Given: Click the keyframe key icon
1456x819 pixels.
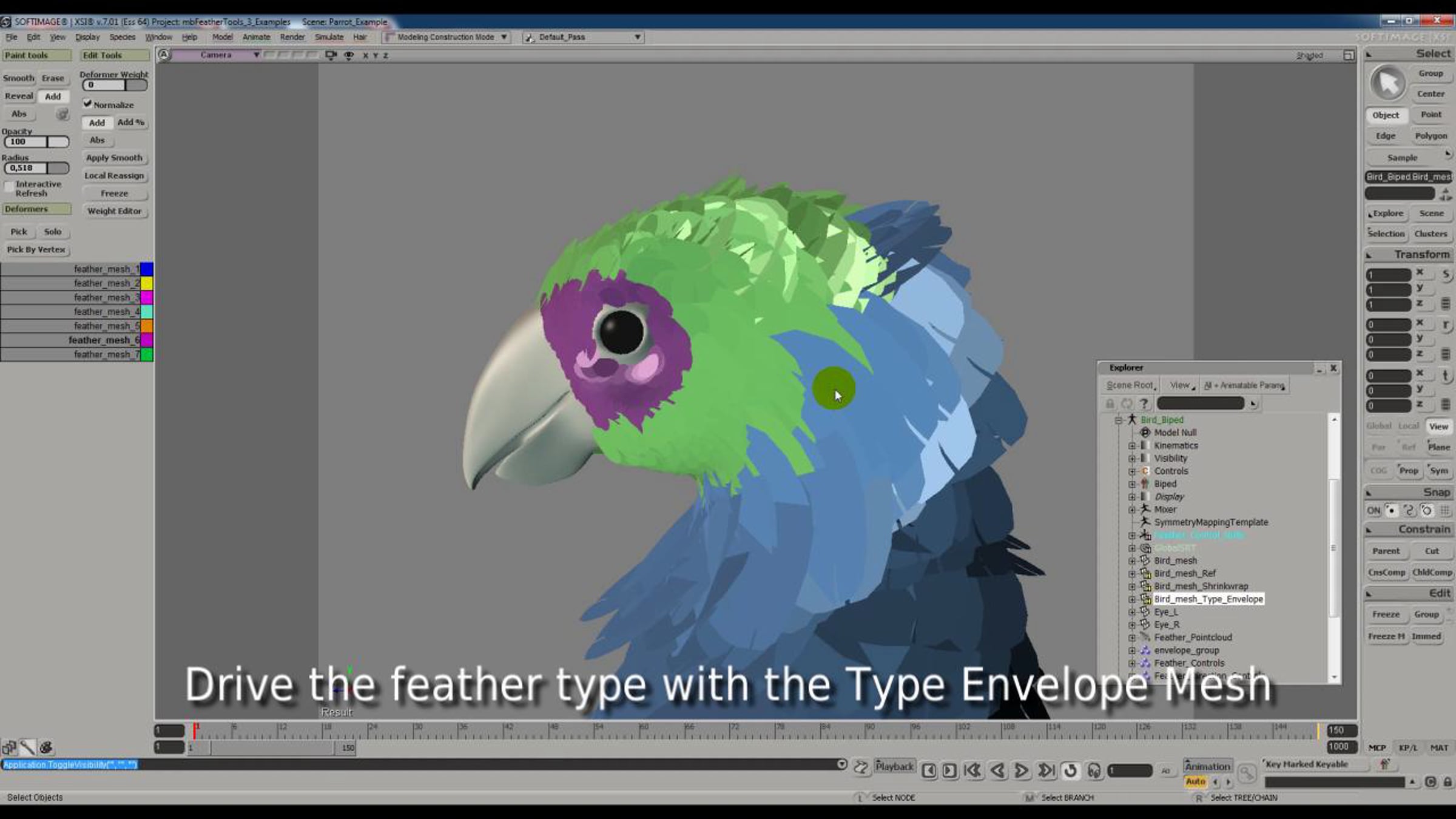Looking at the screenshot, I should [x=1246, y=772].
